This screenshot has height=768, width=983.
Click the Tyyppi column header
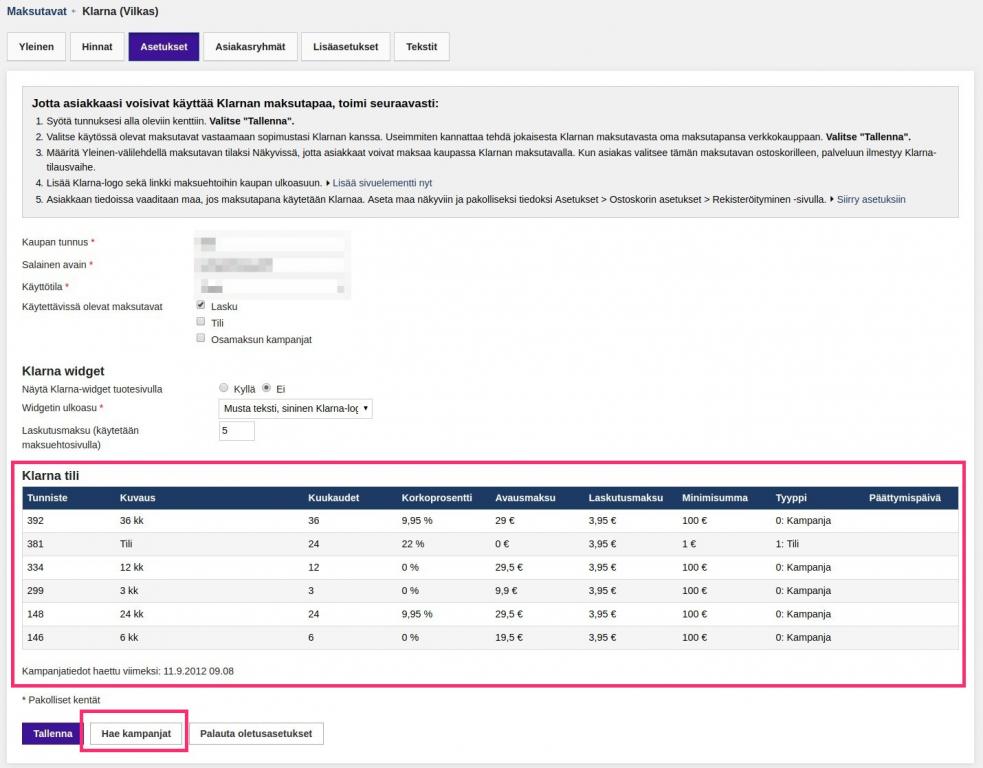[791, 498]
